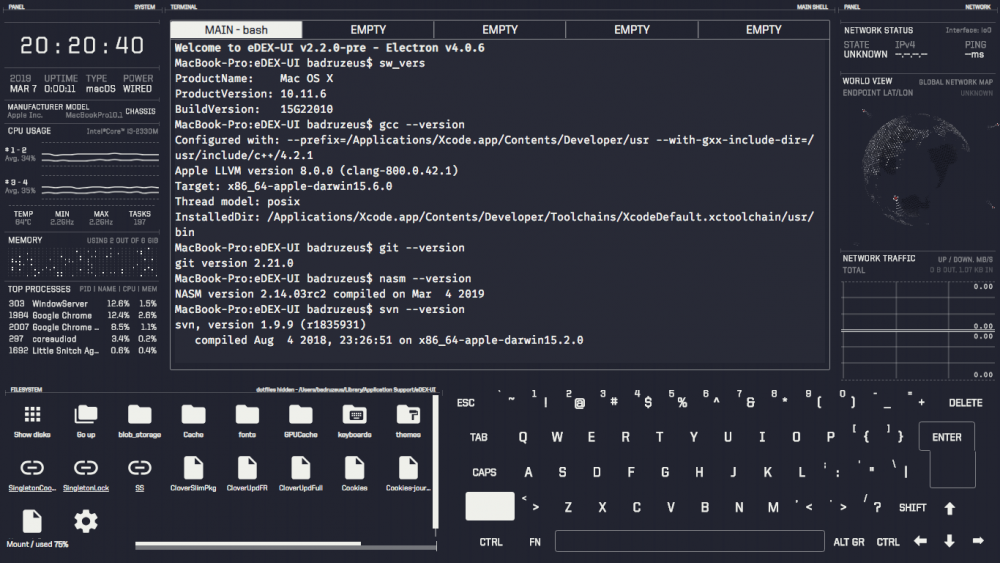Click the 20:20:40 clock

coord(82,45)
